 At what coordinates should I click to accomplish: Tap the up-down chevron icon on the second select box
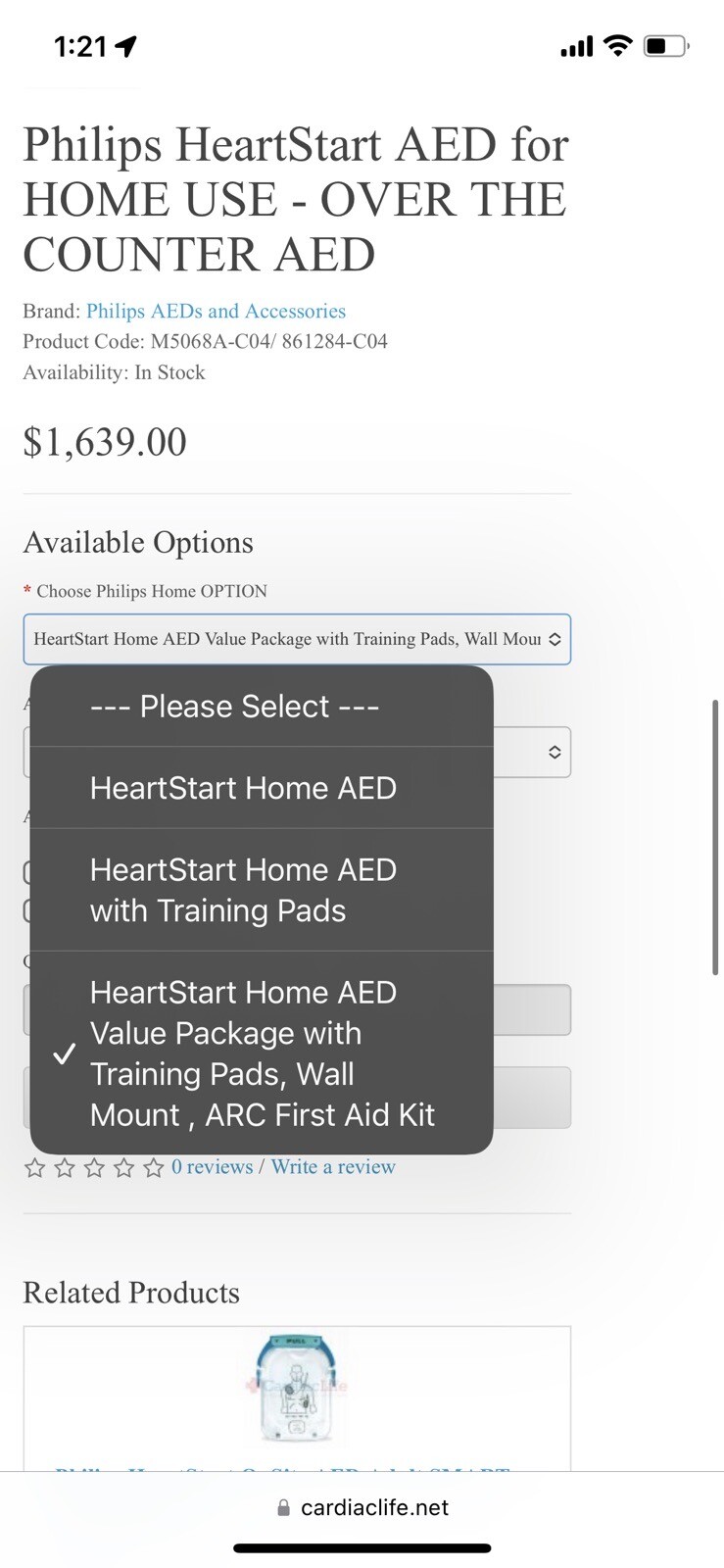tap(554, 752)
